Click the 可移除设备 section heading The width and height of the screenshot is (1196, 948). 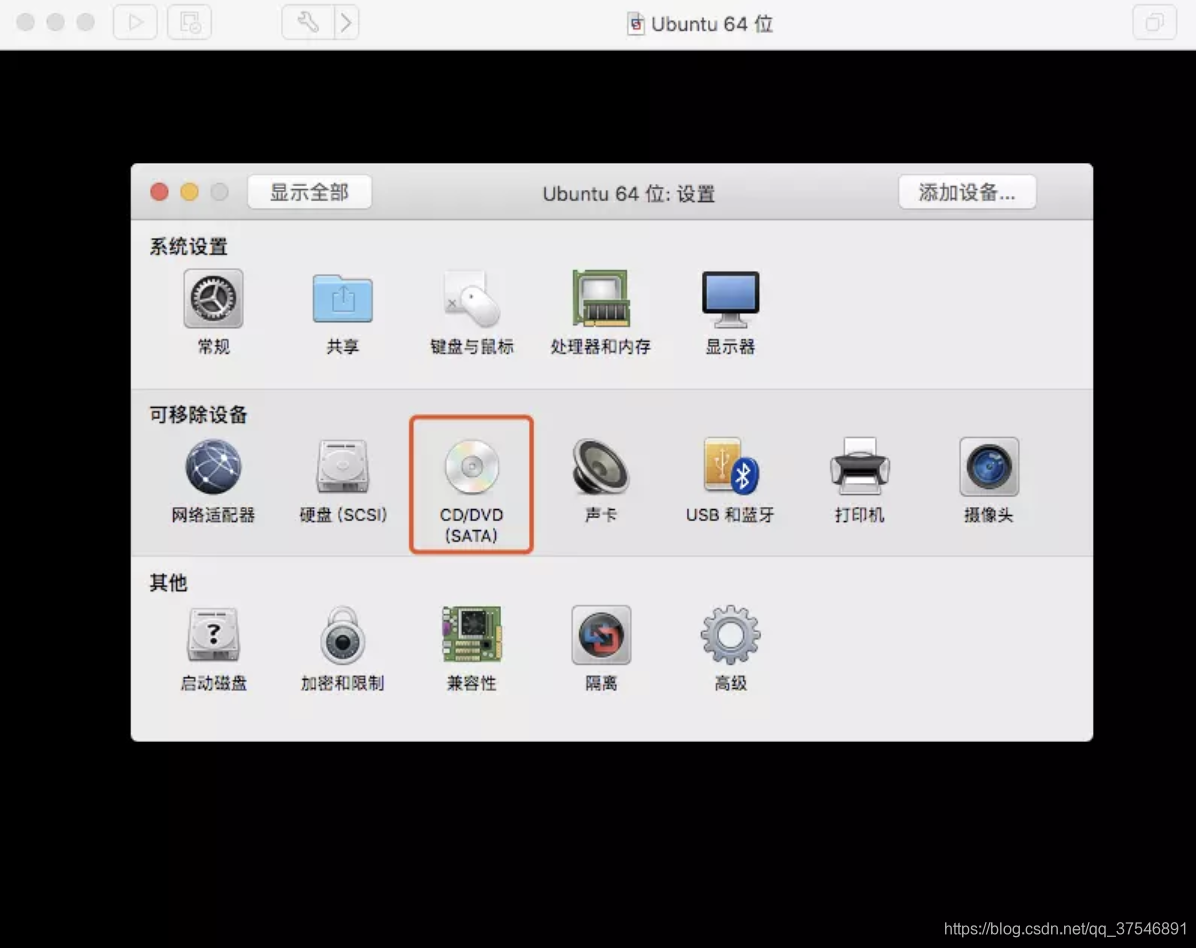198,414
